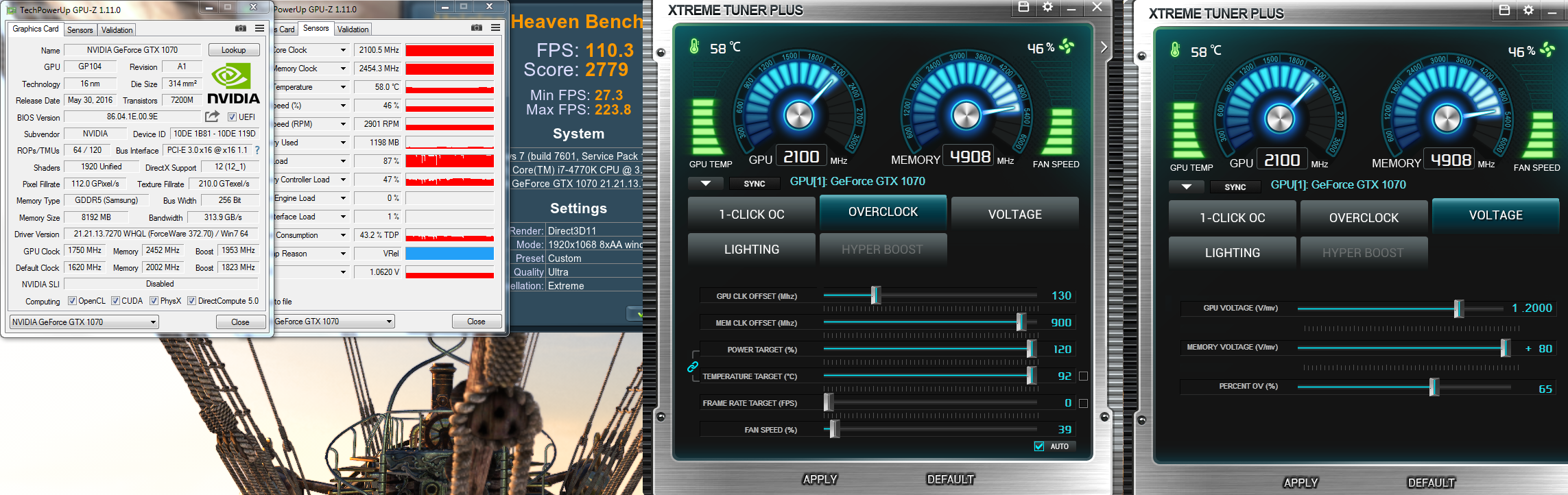Open the NVIDIA GeForce GTX 1070 dropdown in Graphics Card window

pyautogui.click(x=84, y=322)
